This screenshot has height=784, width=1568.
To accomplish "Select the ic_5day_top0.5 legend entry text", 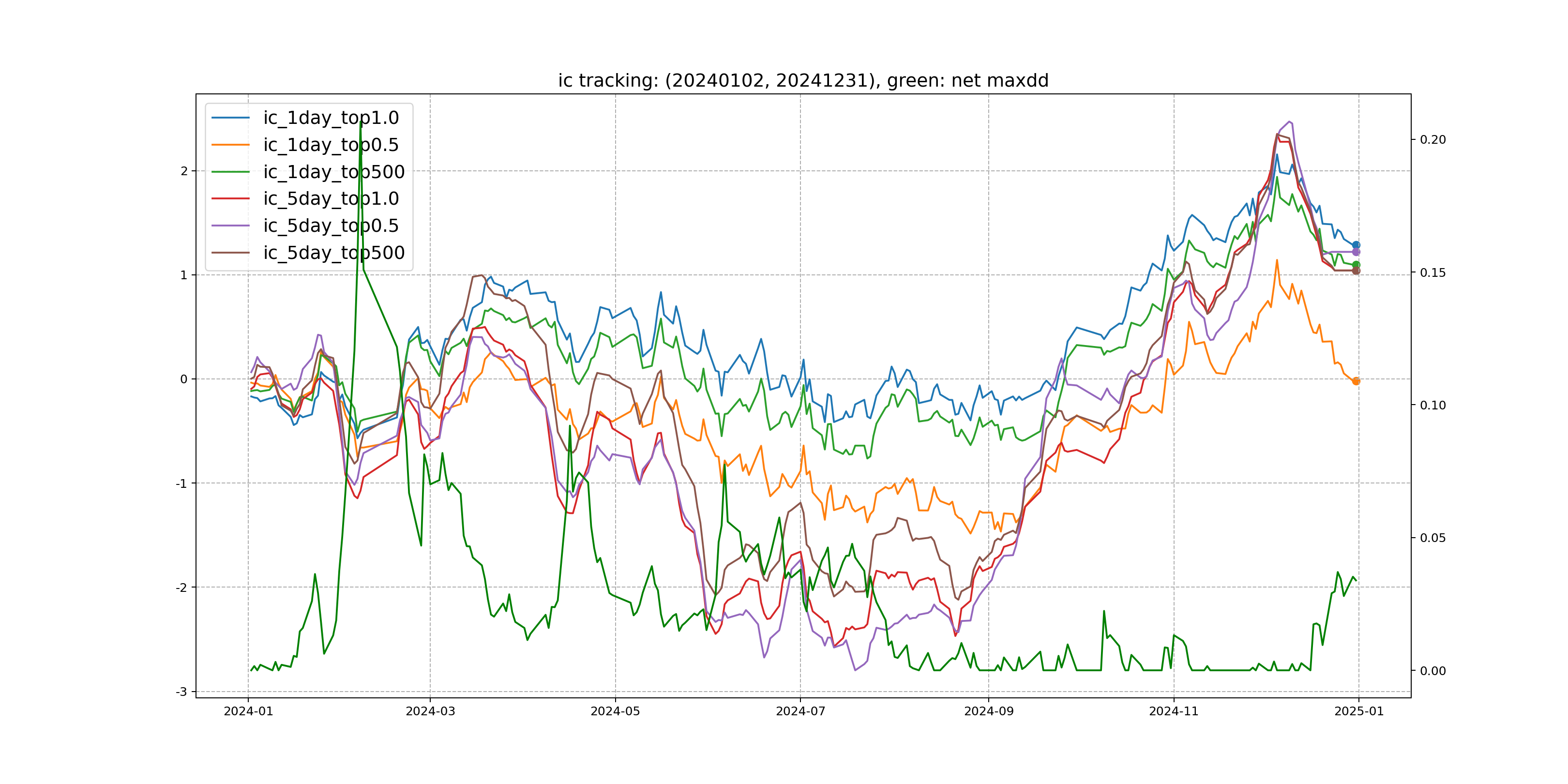I will pos(331,226).
